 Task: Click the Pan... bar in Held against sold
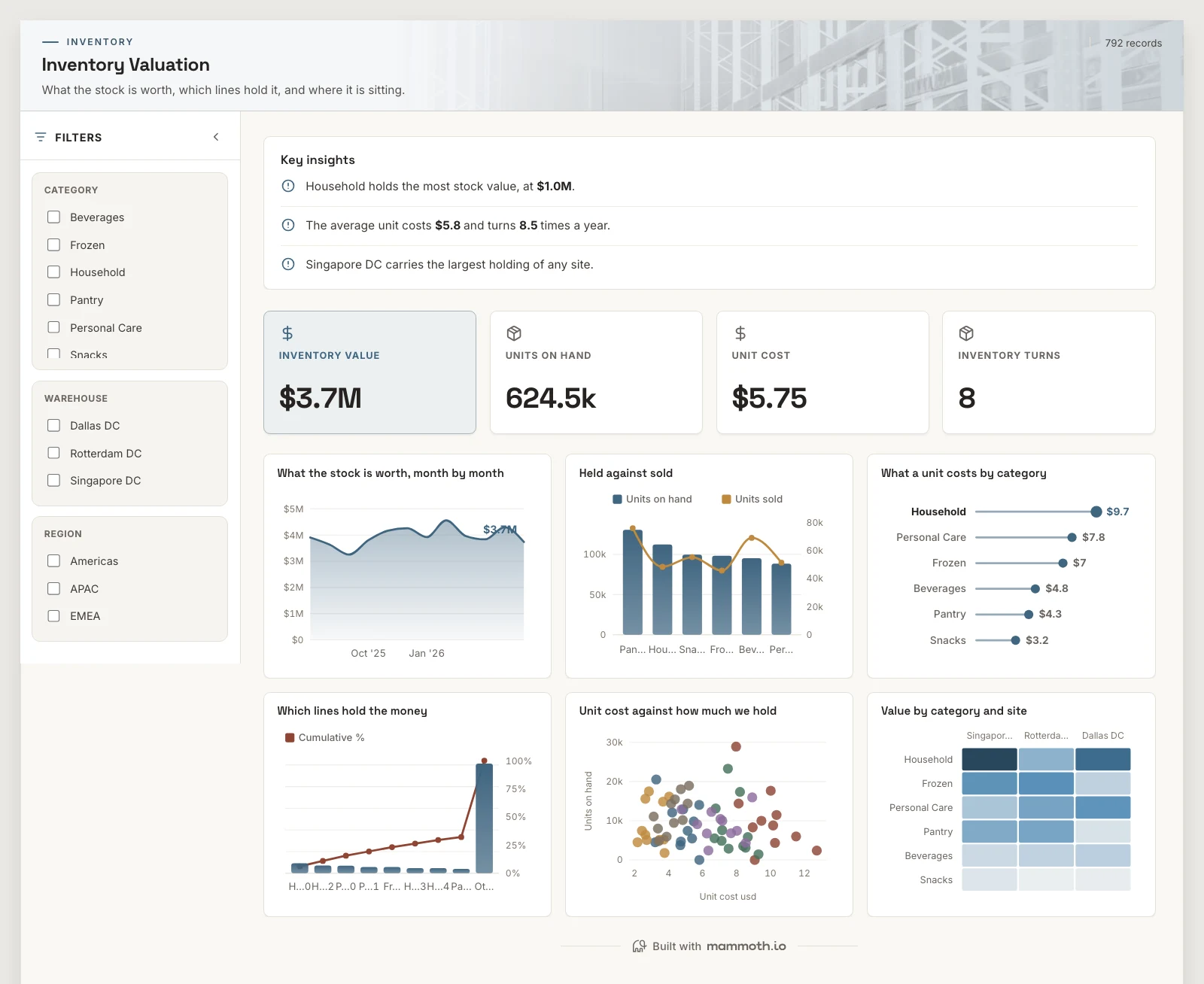633,582
